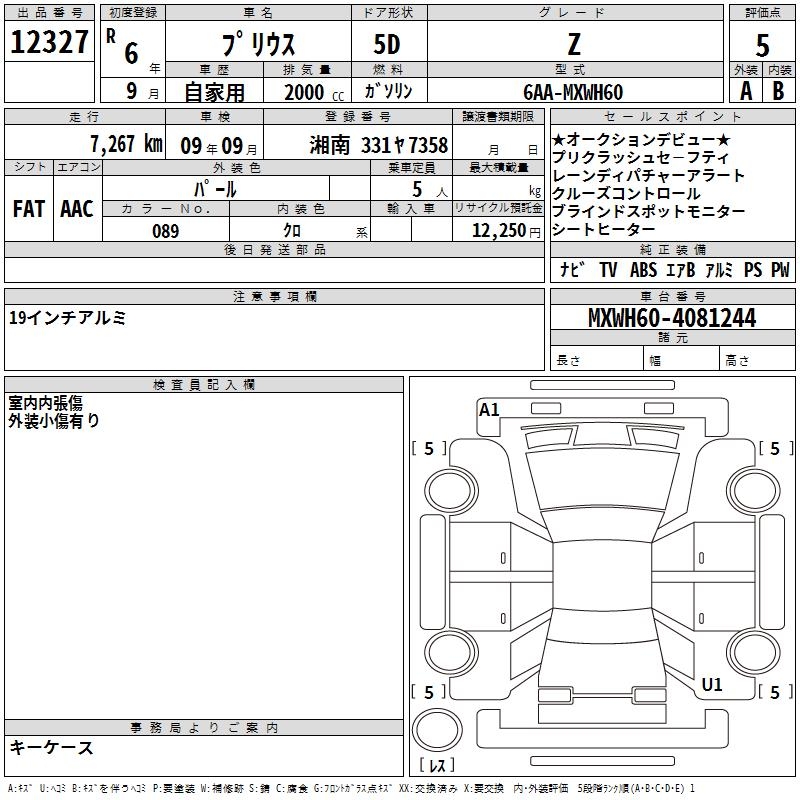This screenshot has width=800, height=800.
Task: Select the セールスポイント header
Action: pyautogui.click(x=673, y=116)
